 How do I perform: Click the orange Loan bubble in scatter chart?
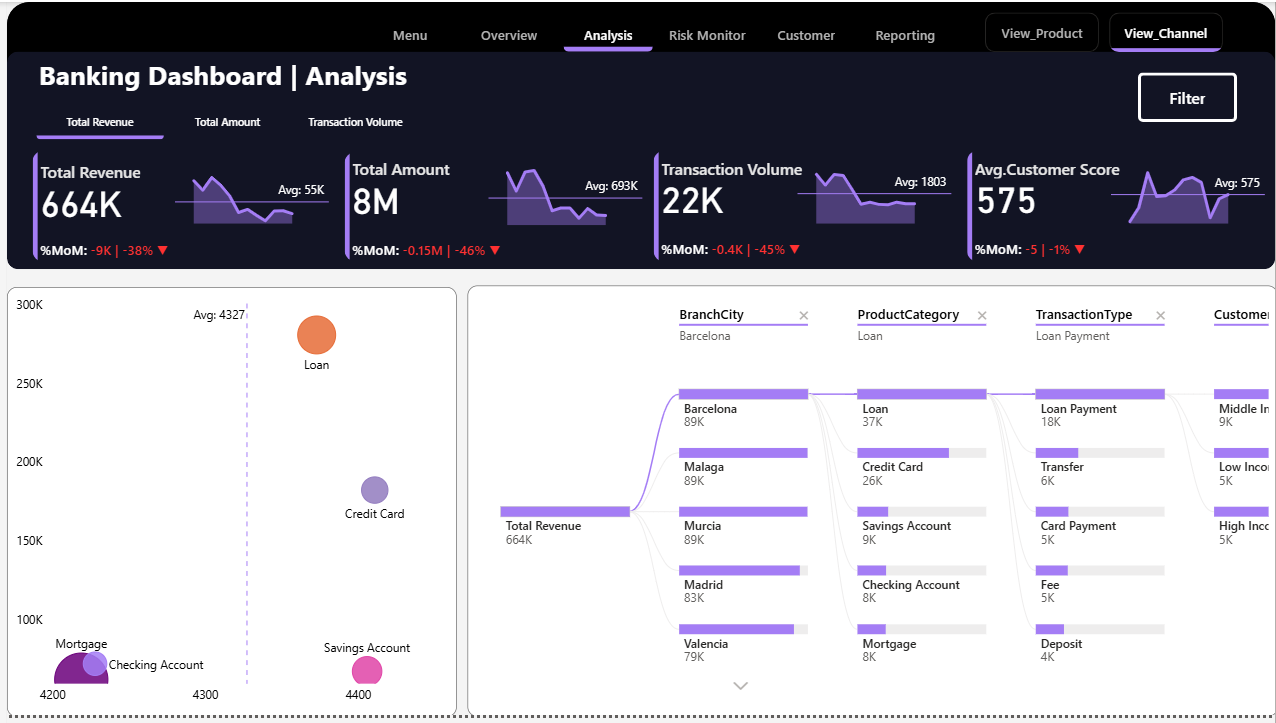(x=316, y=335)
